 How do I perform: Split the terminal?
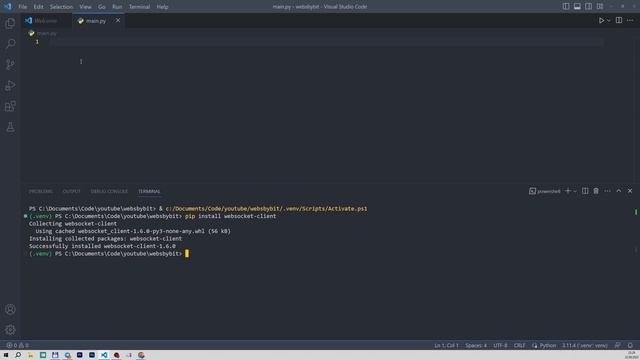pyautogui.click(x=585, y=191)
